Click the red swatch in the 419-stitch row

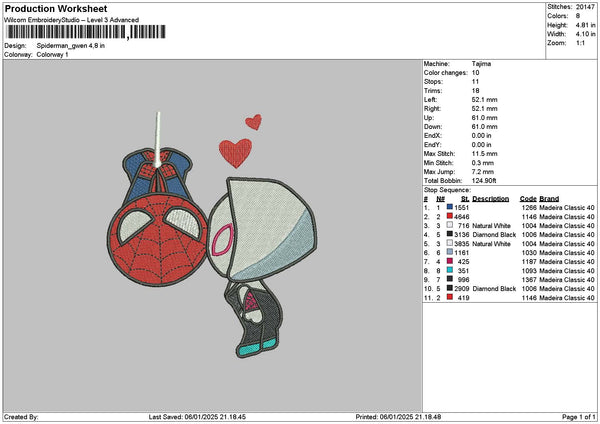450,297
